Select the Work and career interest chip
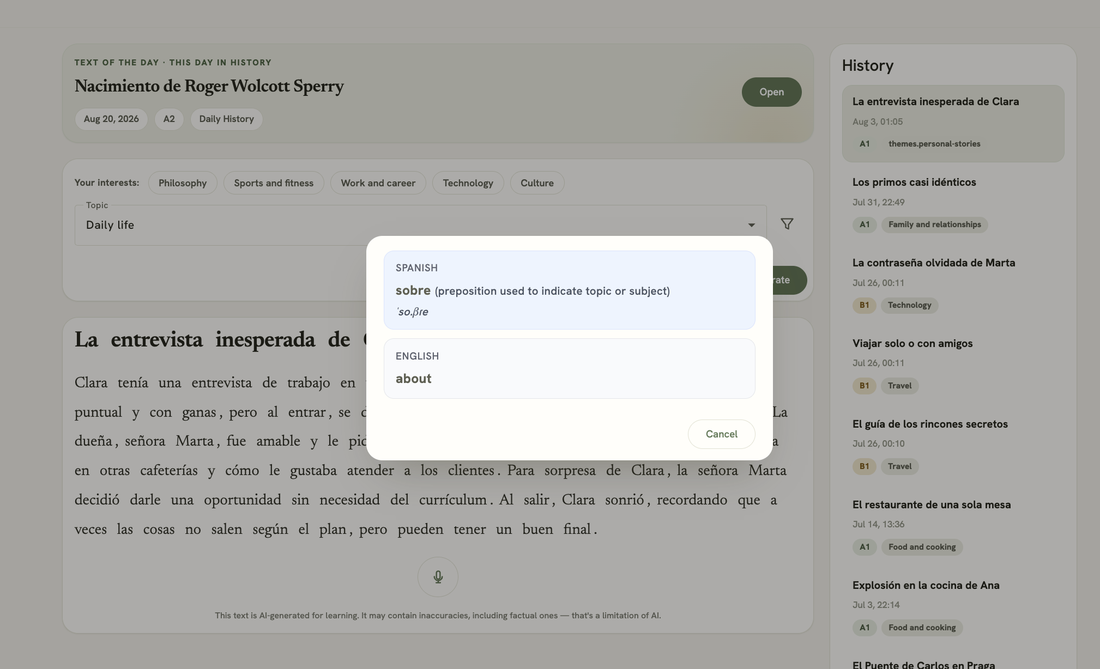This screenshot has height=669, width=1100. tap(378, 183)
